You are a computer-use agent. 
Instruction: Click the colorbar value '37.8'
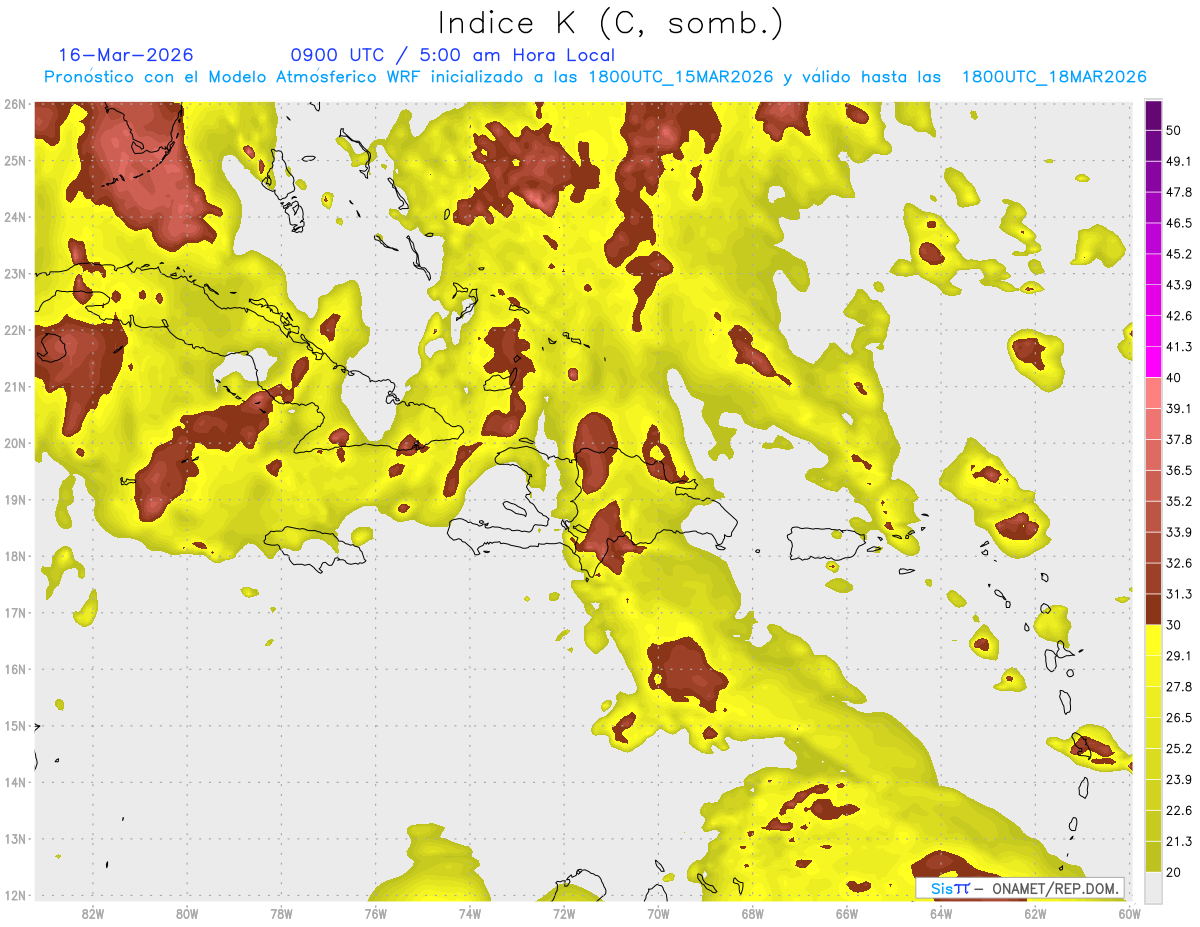click(1180, 439)
